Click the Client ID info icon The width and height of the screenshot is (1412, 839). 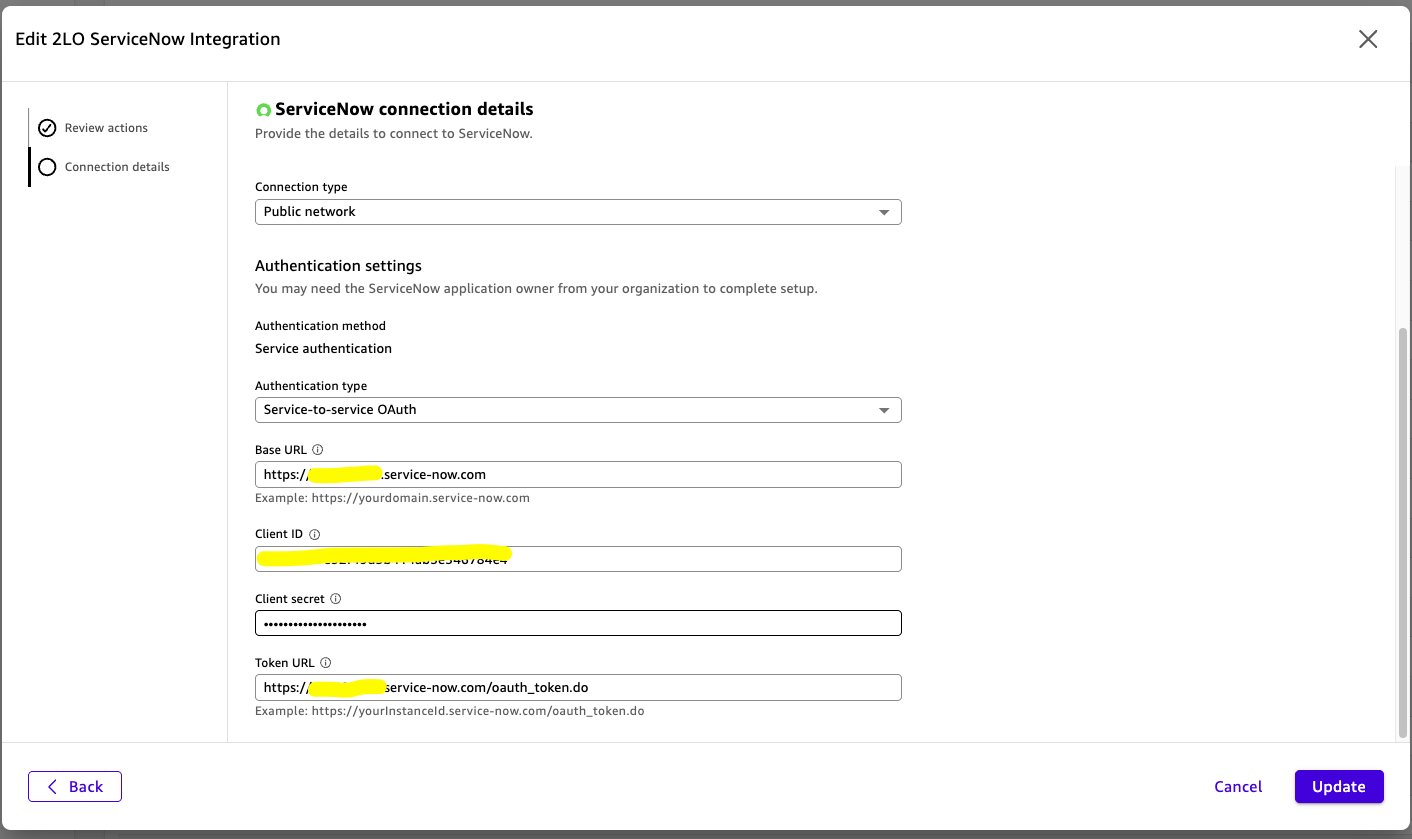tap(314, 534)
